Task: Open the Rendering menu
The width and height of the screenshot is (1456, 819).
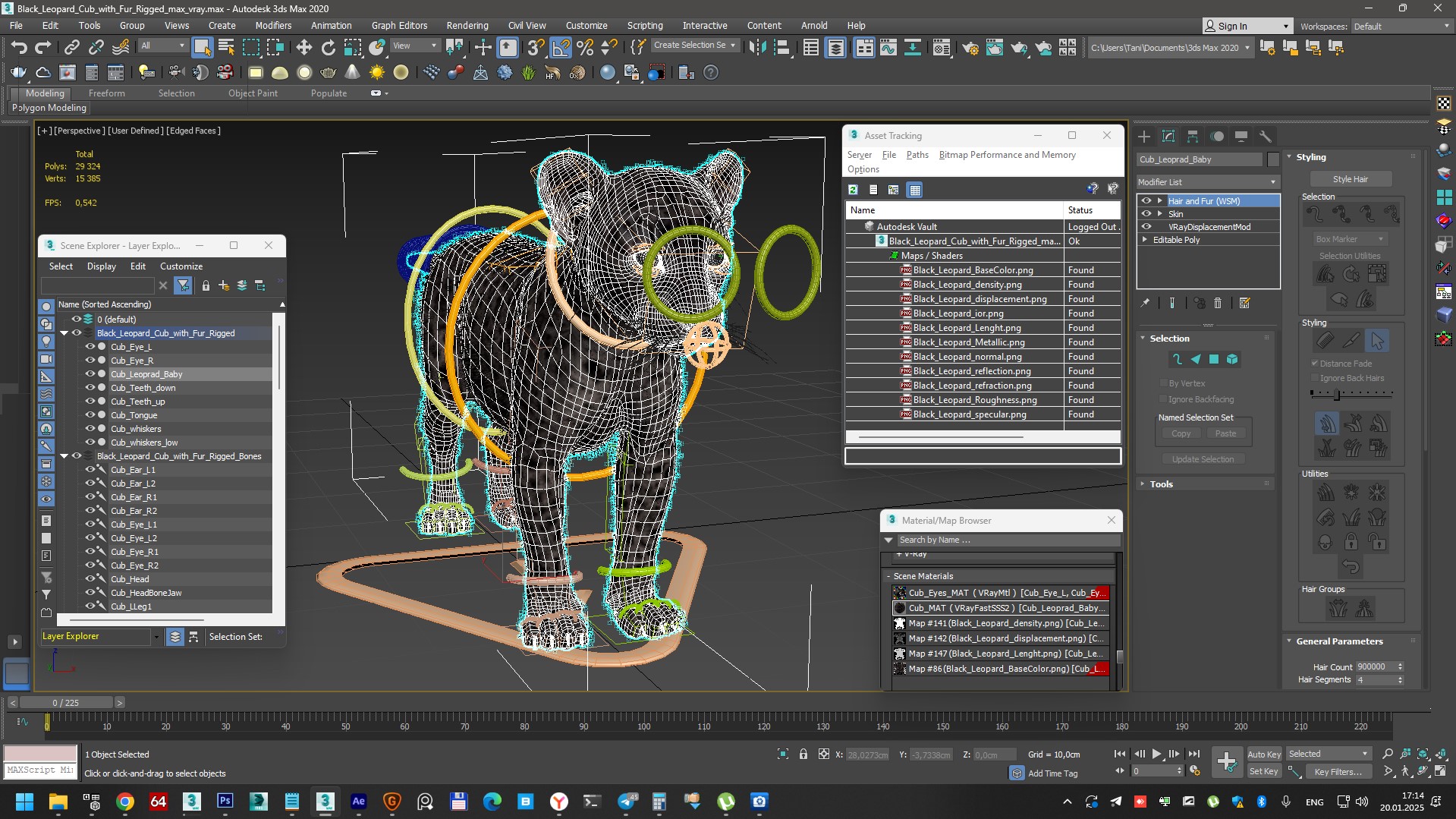Action: click(x=467, y=25)
